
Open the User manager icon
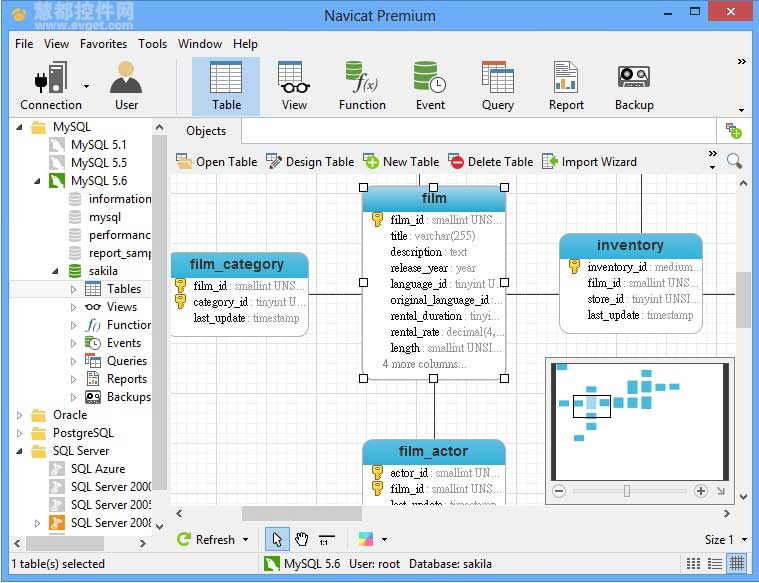point(126,86)
